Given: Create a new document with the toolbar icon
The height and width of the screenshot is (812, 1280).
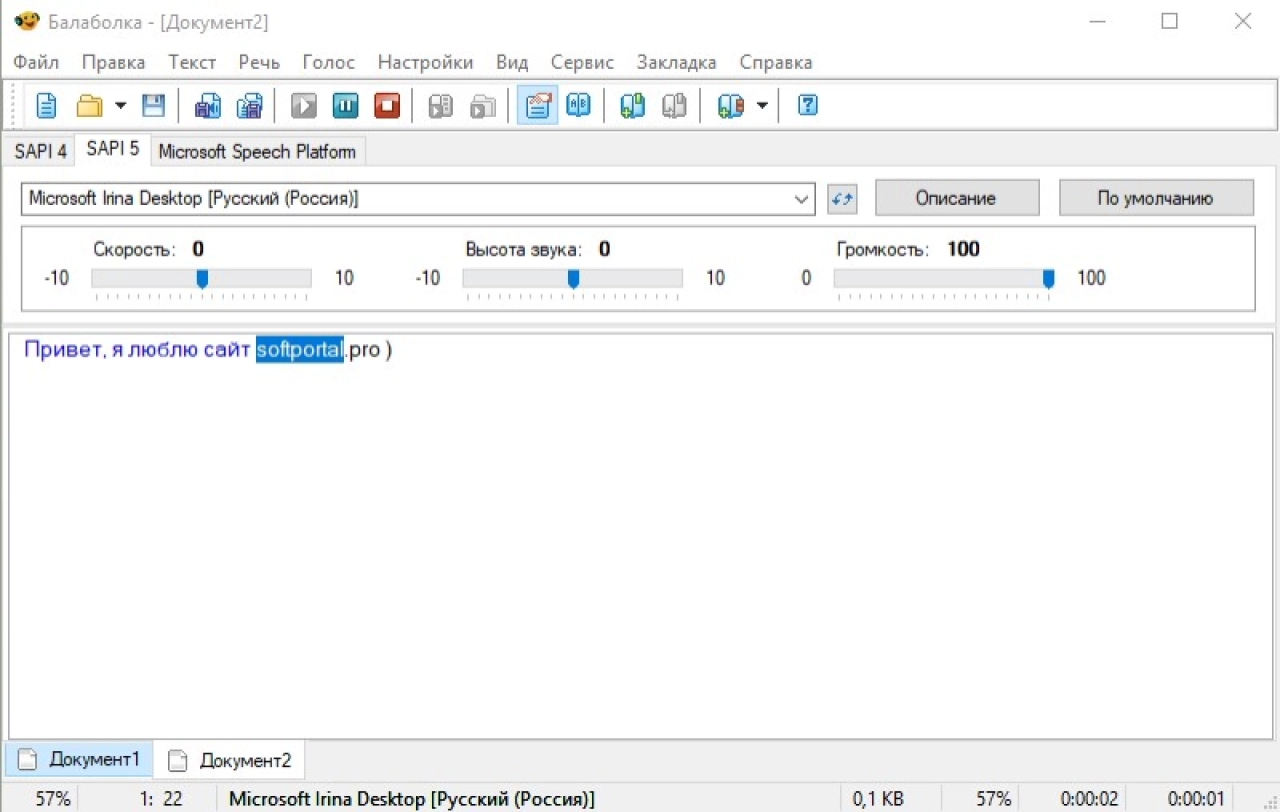Looking at the screenshot, I should [47, 105].
